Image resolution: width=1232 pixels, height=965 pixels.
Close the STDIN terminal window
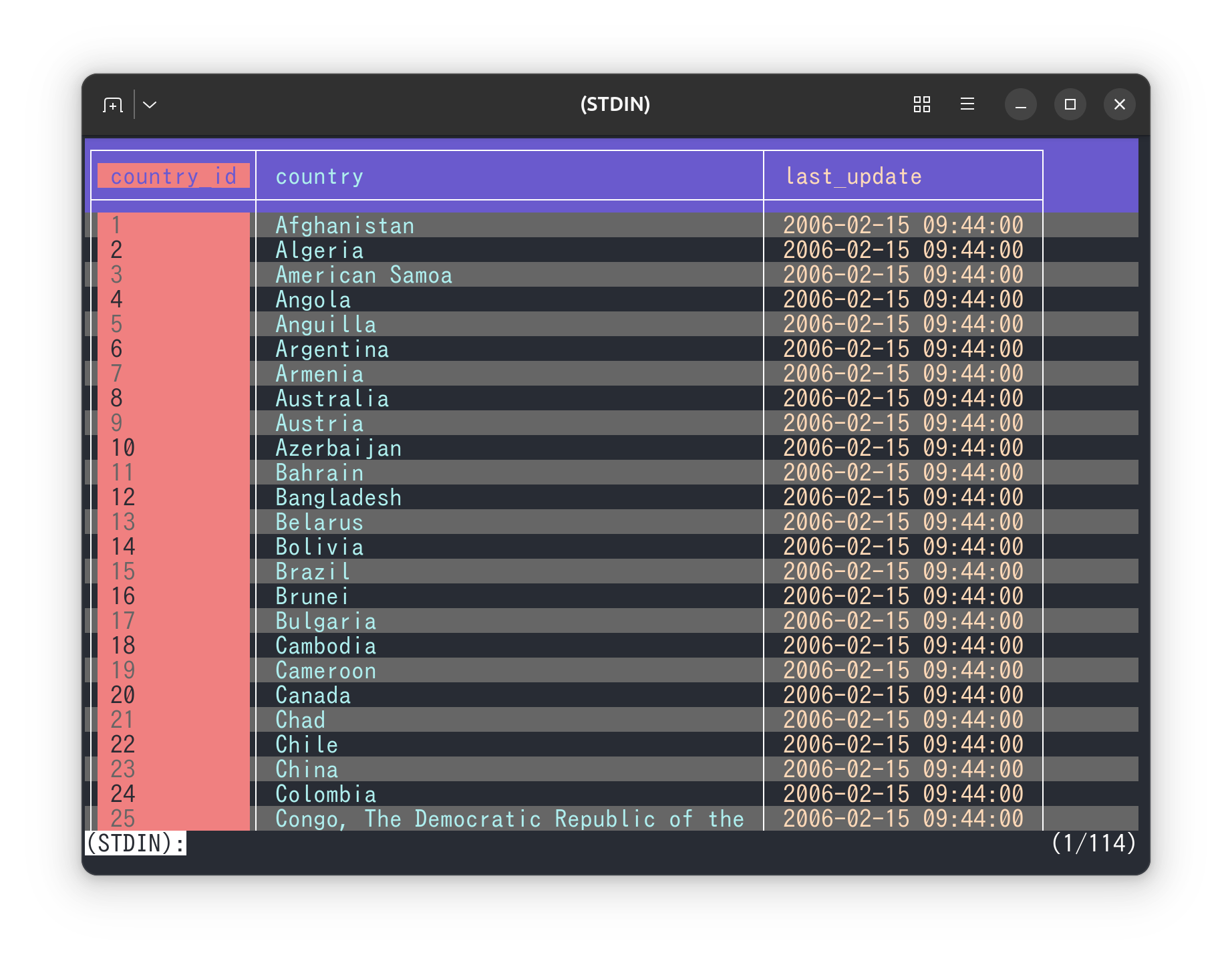(x=1119, y=104)
